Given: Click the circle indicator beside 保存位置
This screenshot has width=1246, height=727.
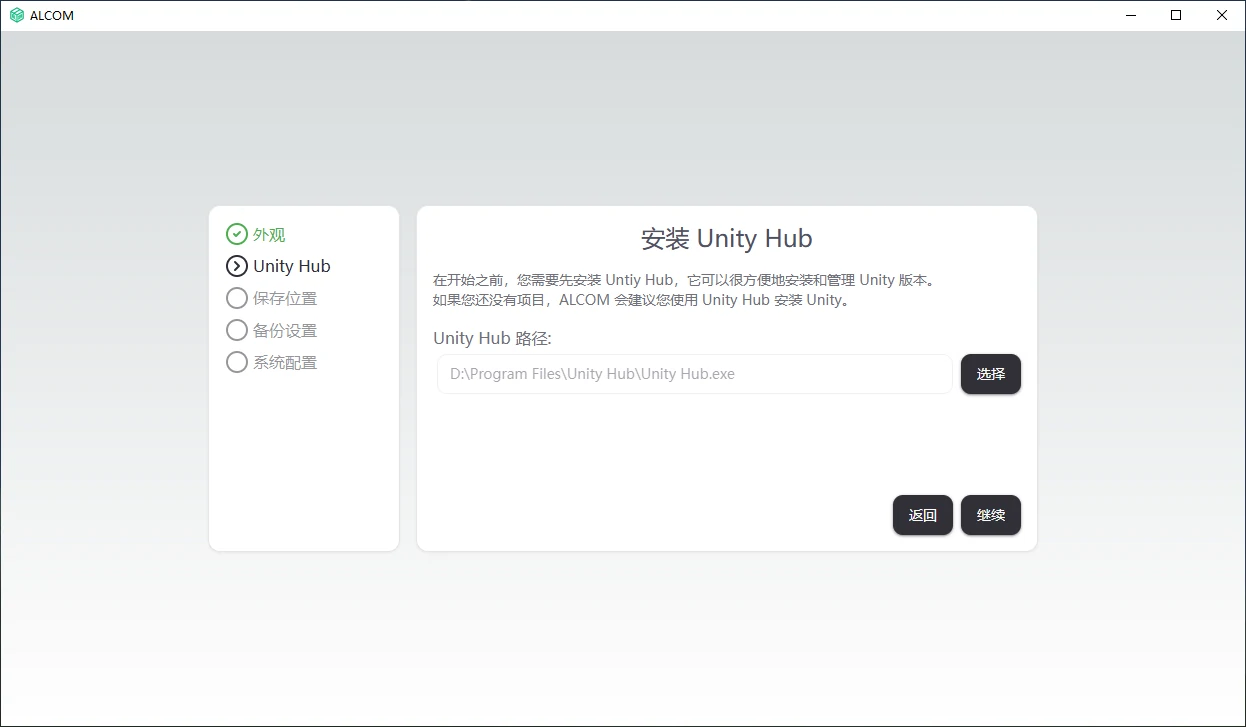Looking at the screenshot, I should pyautogui.click(x=236, y=298).
